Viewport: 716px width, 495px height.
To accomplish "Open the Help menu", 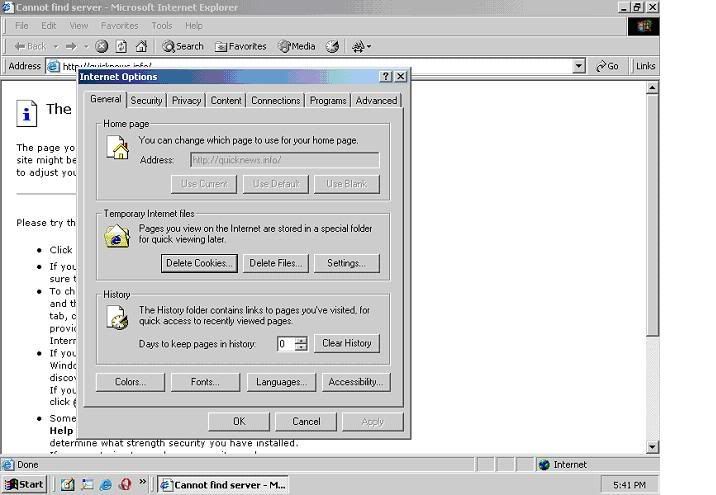I will click(x=194, y=26).
